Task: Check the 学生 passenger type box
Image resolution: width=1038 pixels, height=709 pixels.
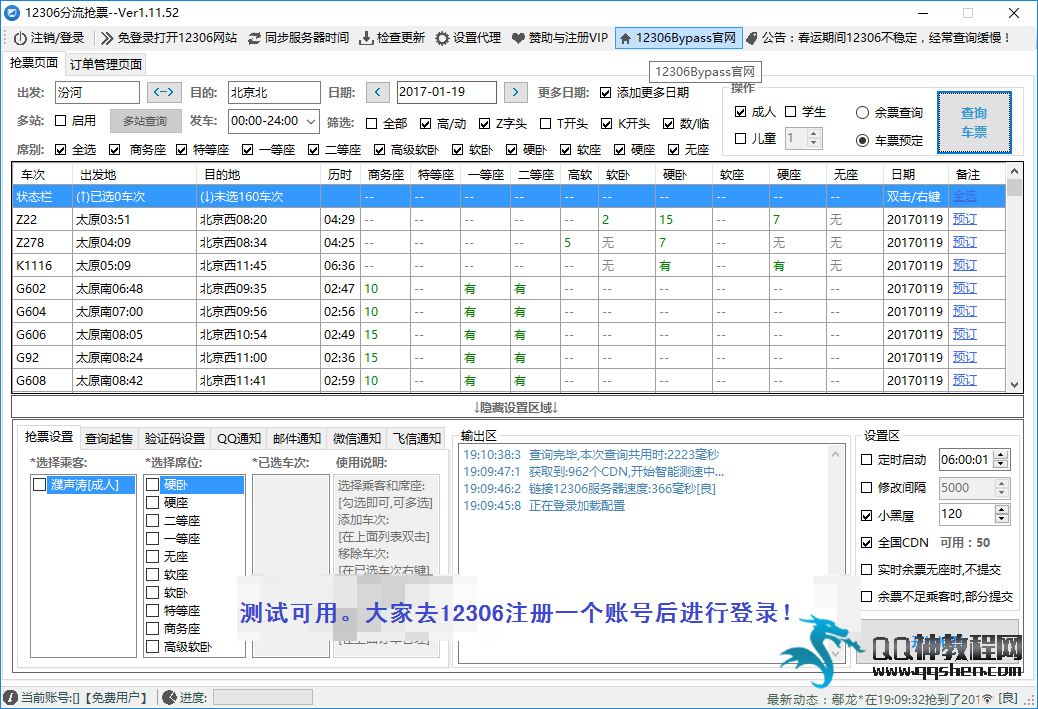Action: click(x=790, y=111)
